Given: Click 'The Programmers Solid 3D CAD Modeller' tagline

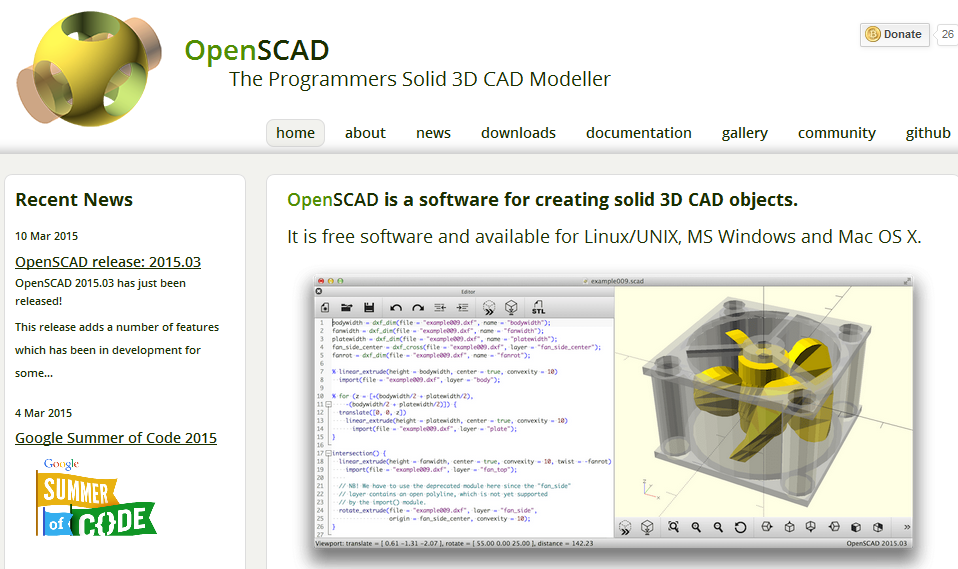Looking at the screenshot, I should (x=420, y=79).
